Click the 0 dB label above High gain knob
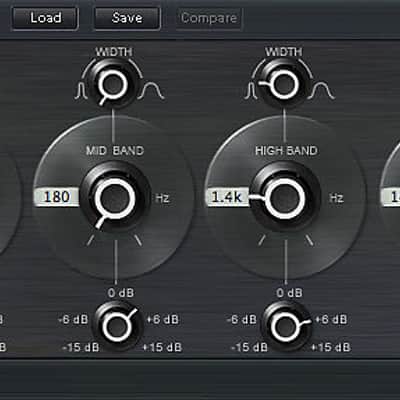 tap(289, 293)
